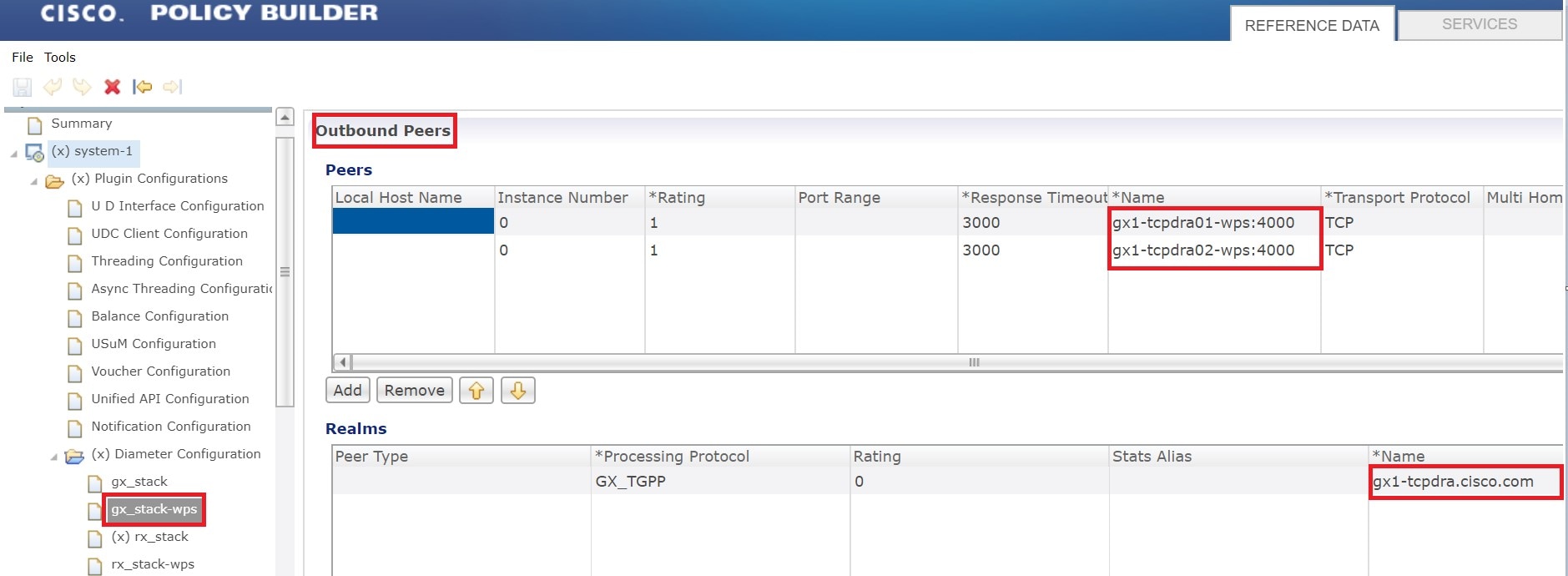Click the move peer down arrow button
The height and width of the screenshot is (576, 1568).
518,391
